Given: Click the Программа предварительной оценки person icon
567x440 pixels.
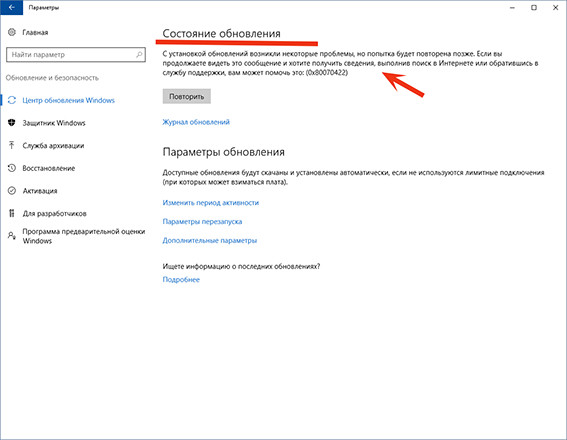Looking at the screenshot, I should 12,236.
